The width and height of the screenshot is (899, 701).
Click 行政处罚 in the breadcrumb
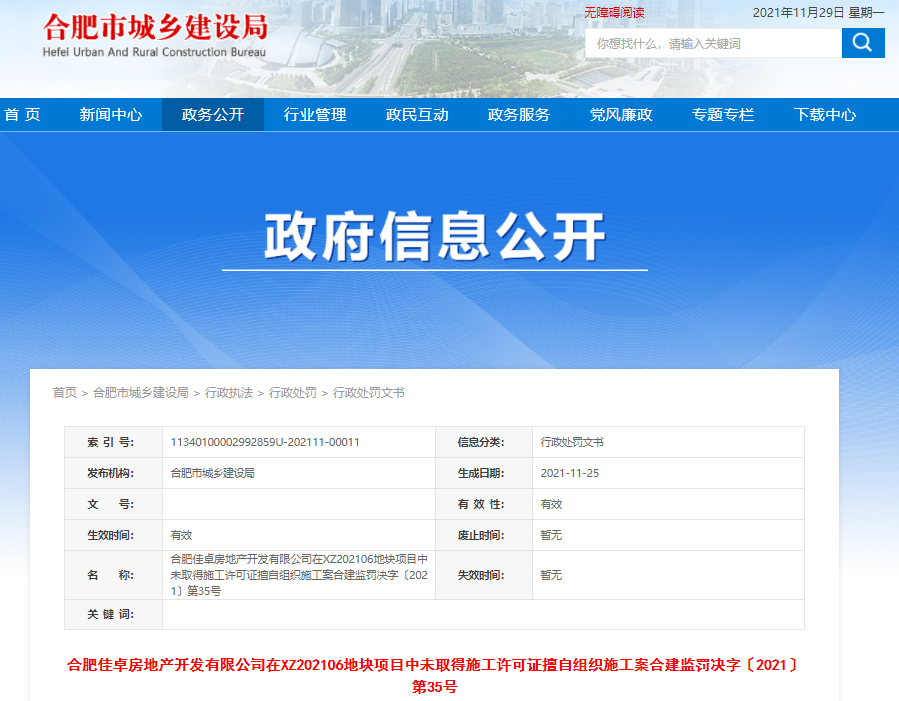tap(292, 393)
